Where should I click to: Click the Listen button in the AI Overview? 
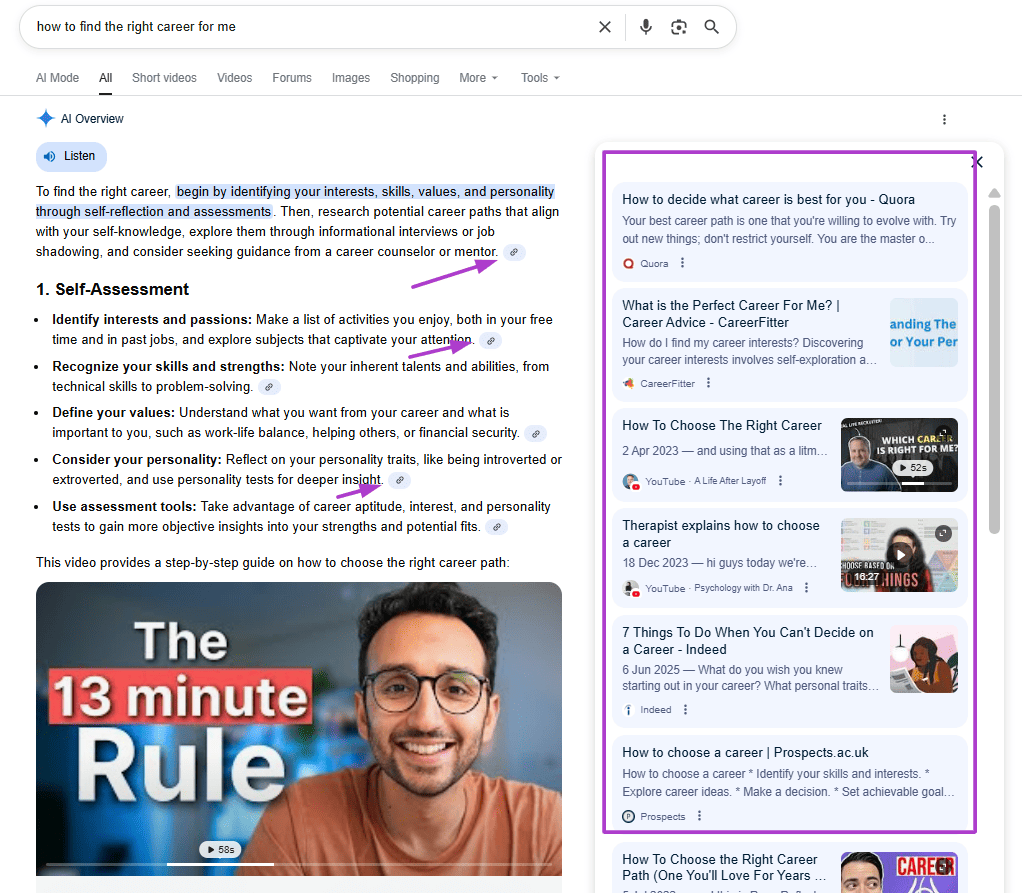pos(71,156)
